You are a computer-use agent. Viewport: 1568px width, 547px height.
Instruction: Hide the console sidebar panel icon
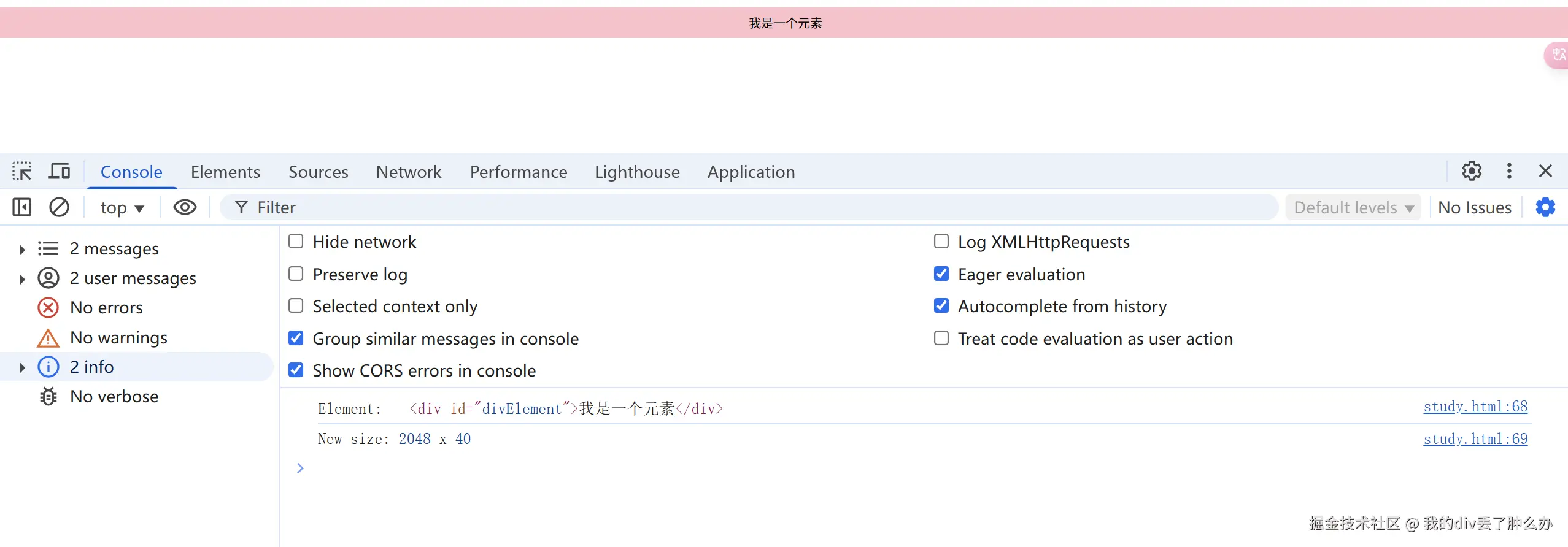tap(21, 207)
